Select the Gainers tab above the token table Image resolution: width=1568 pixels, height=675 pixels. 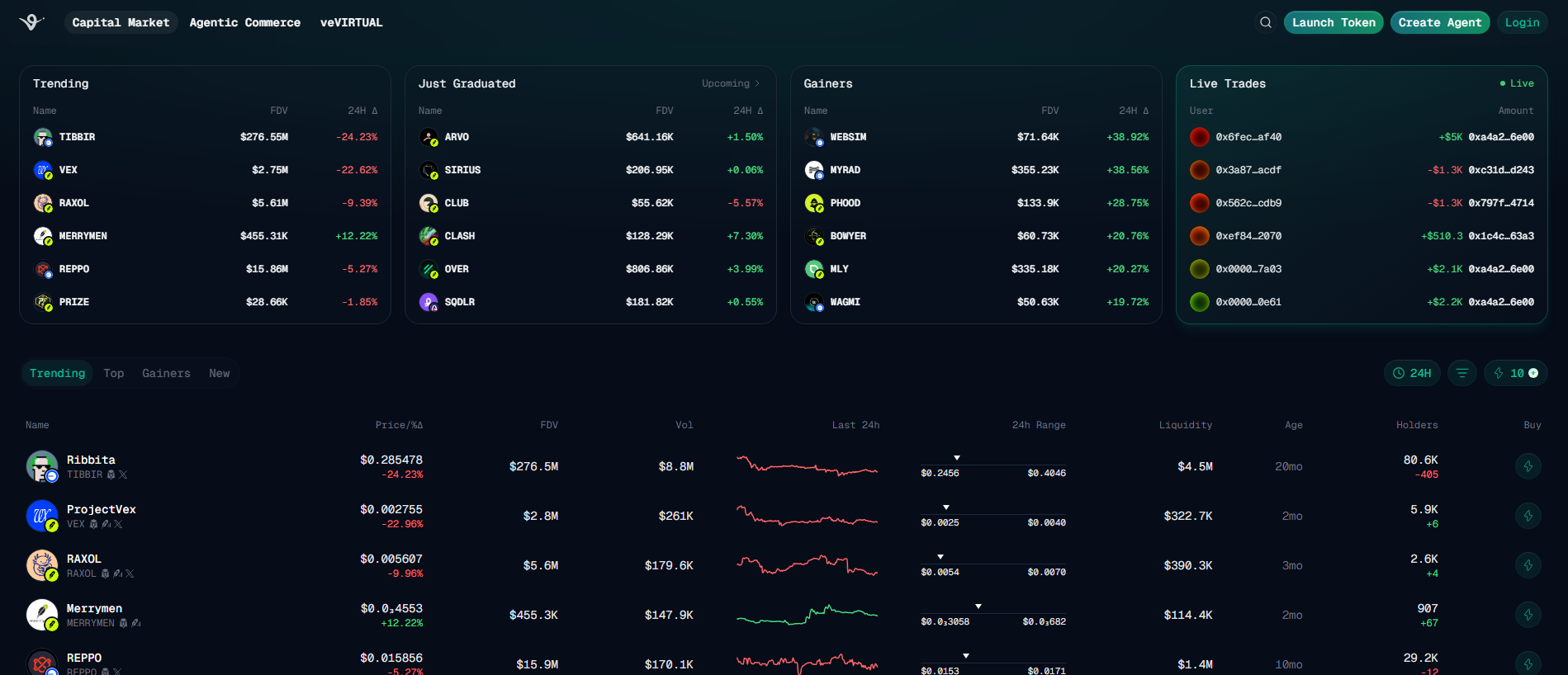pyautogui.click(x=166, y=373)
